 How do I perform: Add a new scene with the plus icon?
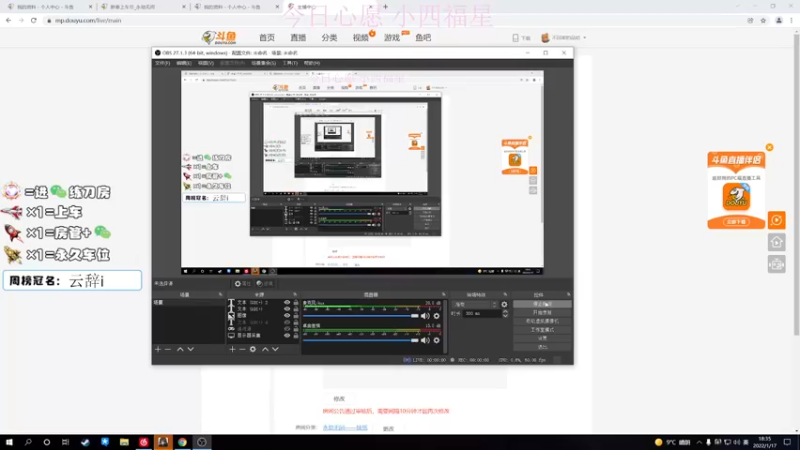click(x=158, y=349)
